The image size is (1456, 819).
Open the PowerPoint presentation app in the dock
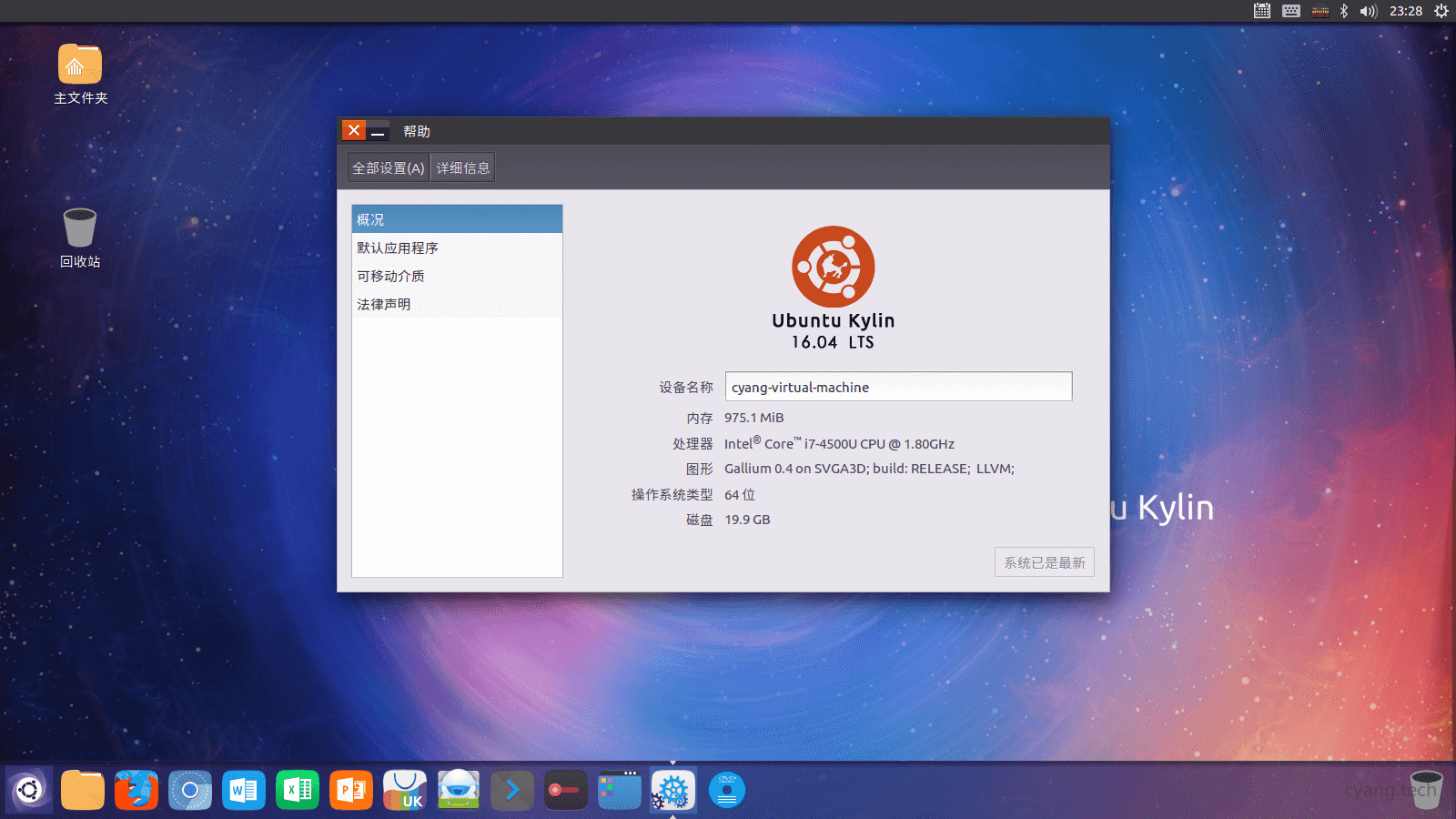351,790
